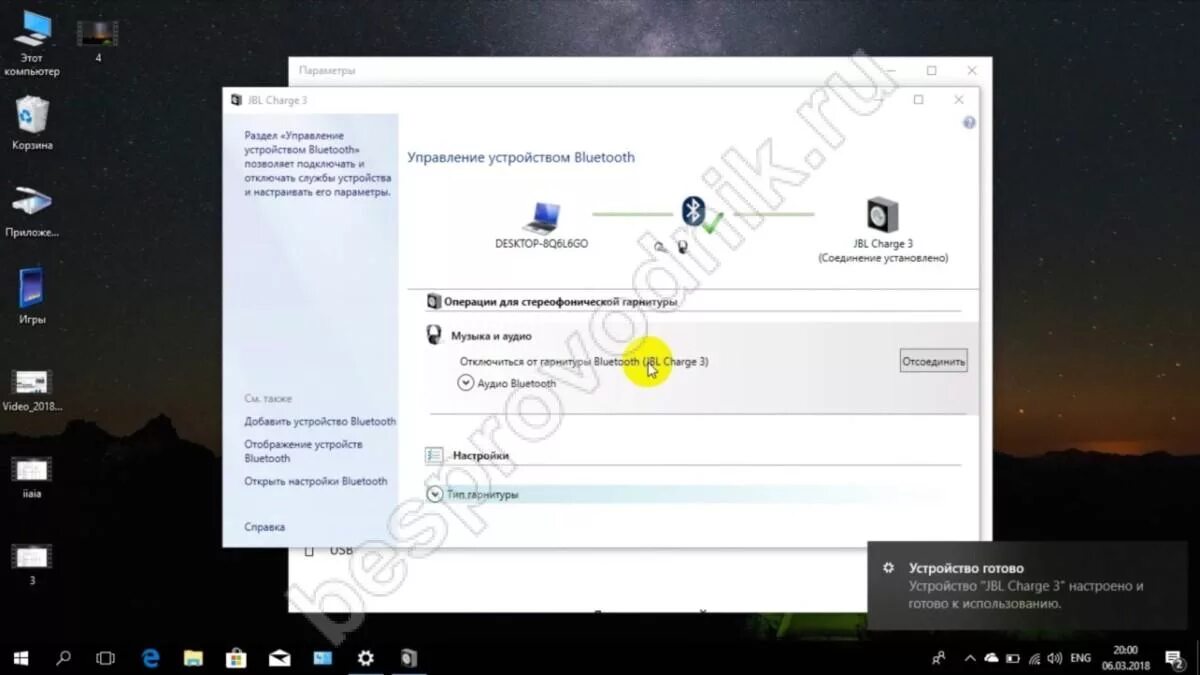Click the JBL Charge 3 title bar icon

[x=236, y=100]
